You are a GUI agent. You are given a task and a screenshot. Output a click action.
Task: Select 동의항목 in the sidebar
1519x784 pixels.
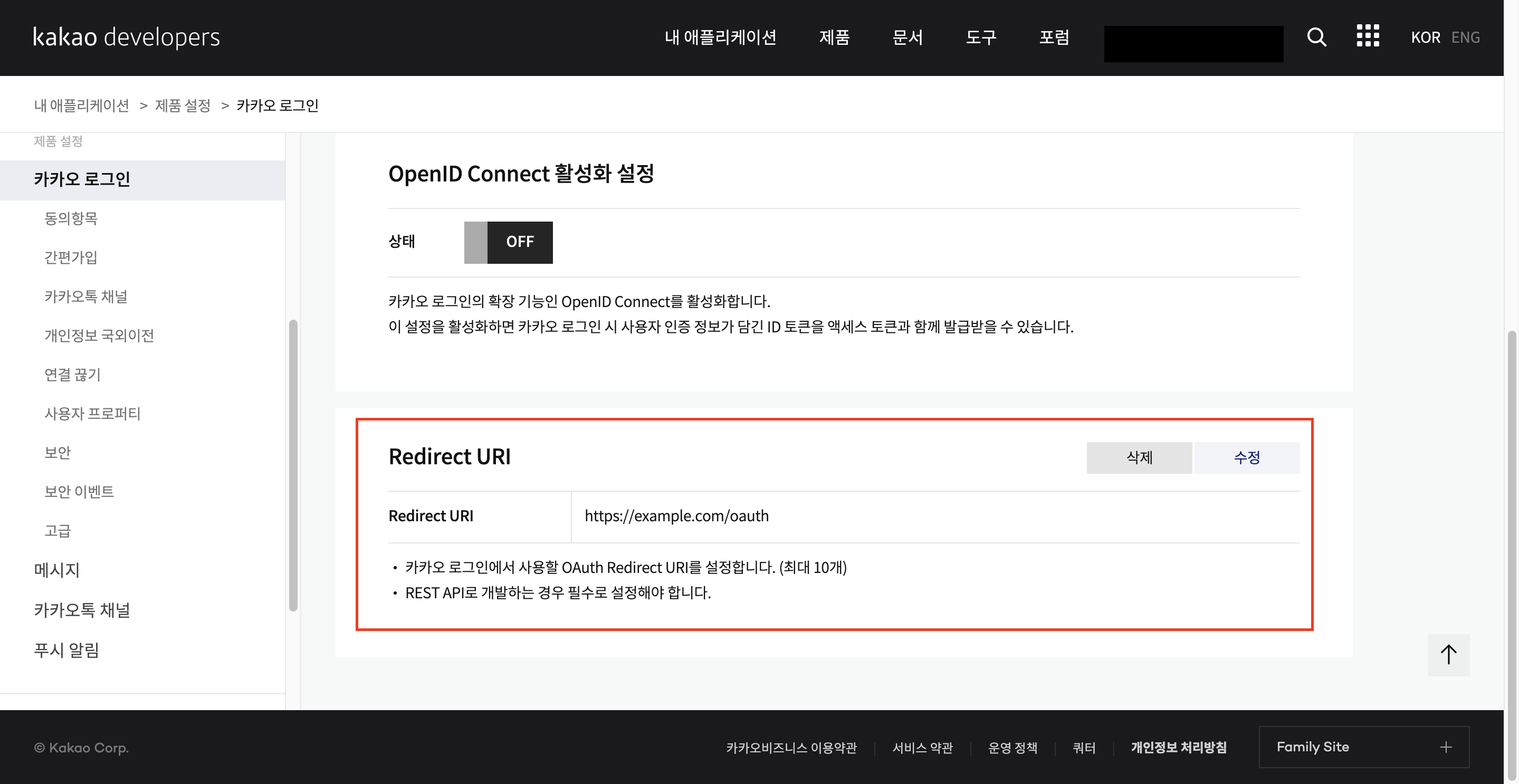click(71, 218)
